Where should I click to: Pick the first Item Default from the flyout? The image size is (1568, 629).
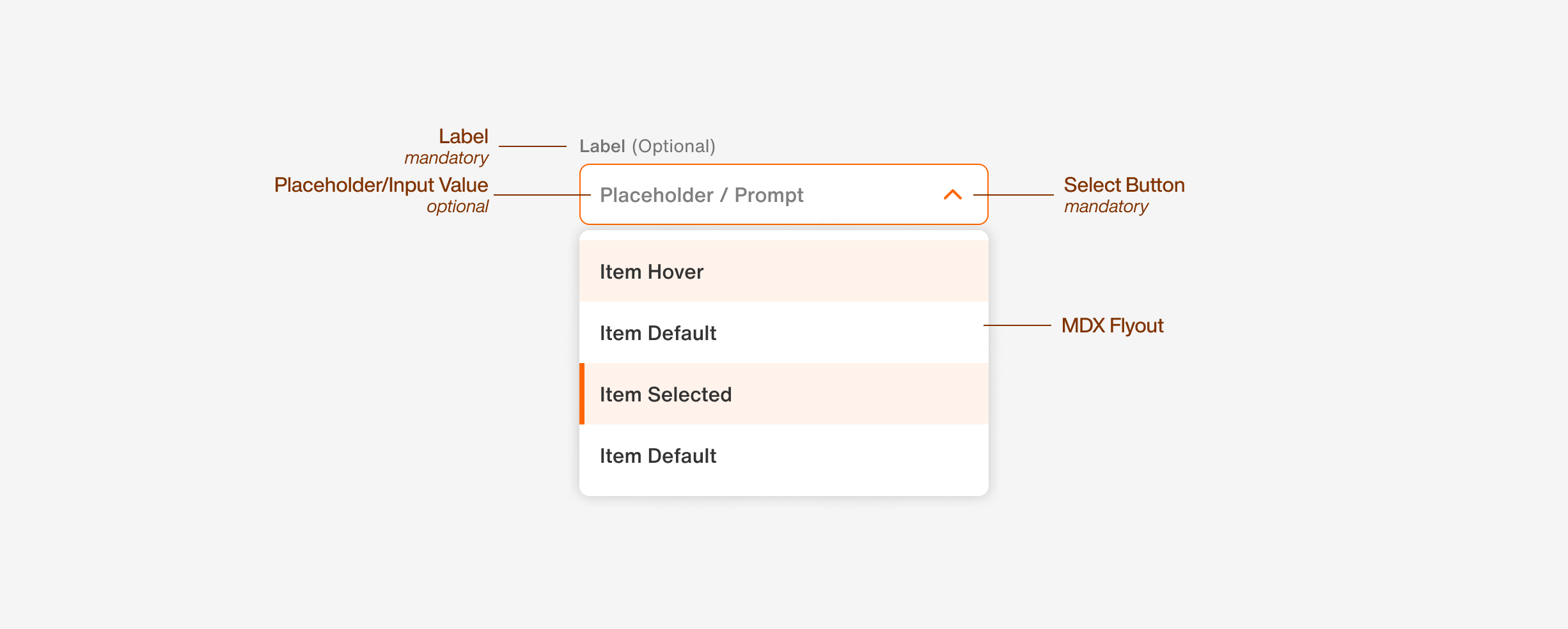pos(657,332)
